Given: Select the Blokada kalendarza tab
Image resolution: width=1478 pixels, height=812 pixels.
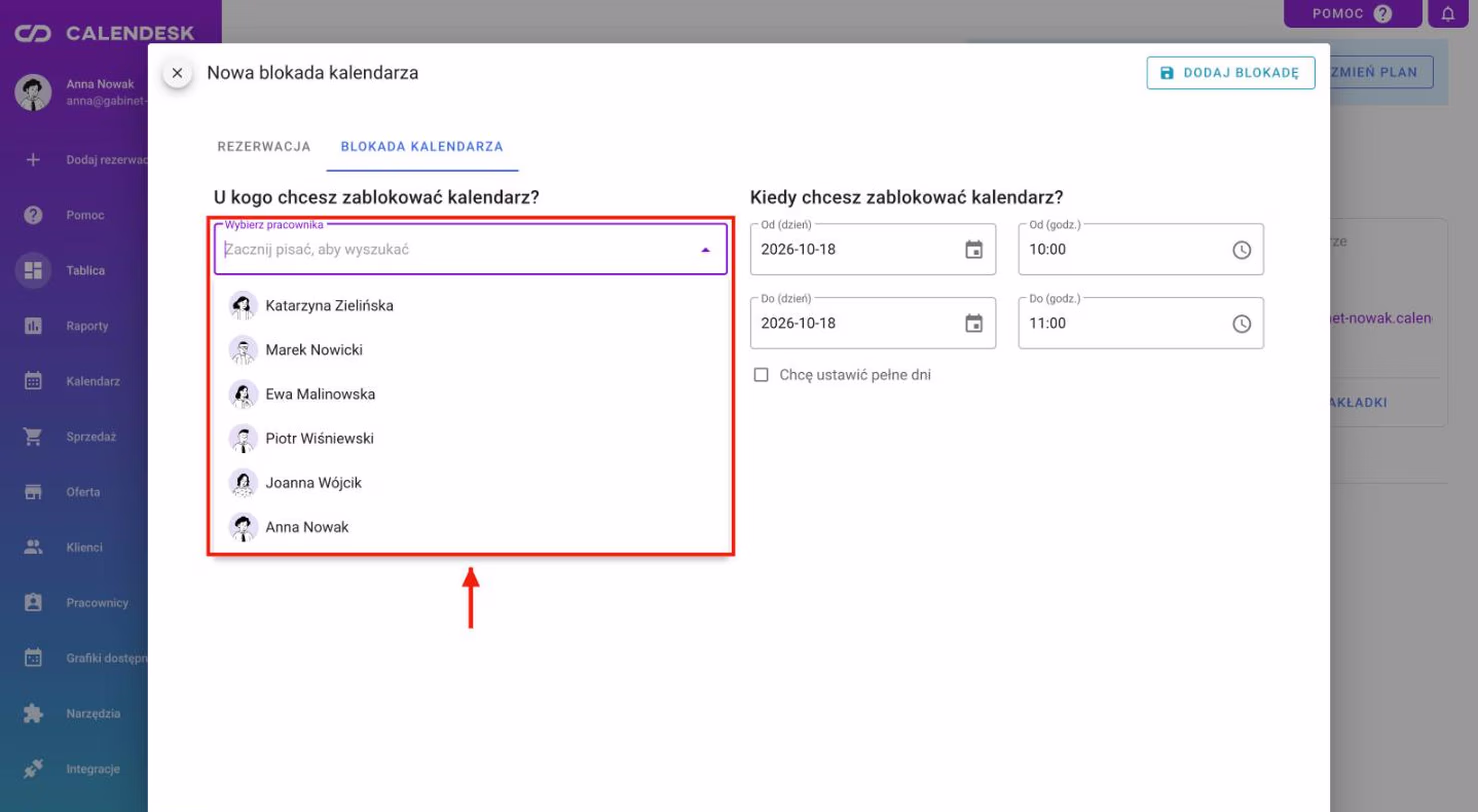Looking at the screenshot, I should click(x=422, y=146).
